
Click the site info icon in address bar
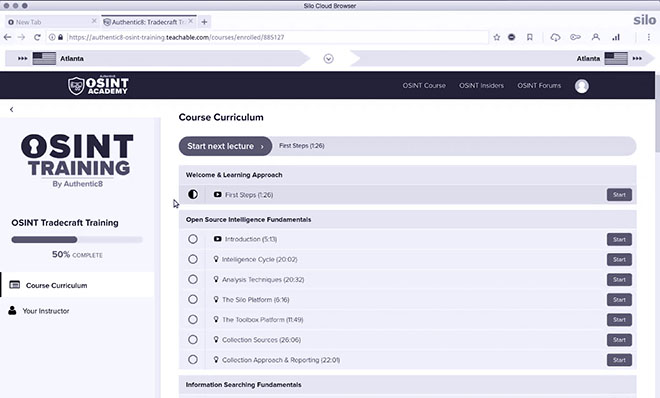52,37
